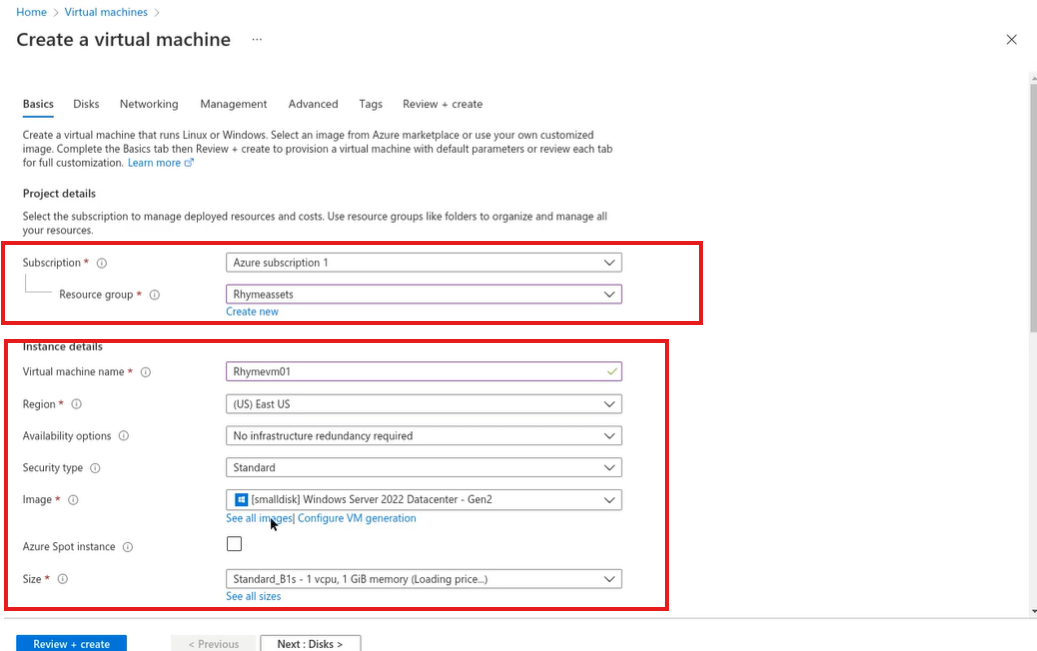The image size is (1037, 651).
Task: Click the Virtual machine name info icon
Action: point(145,372)
